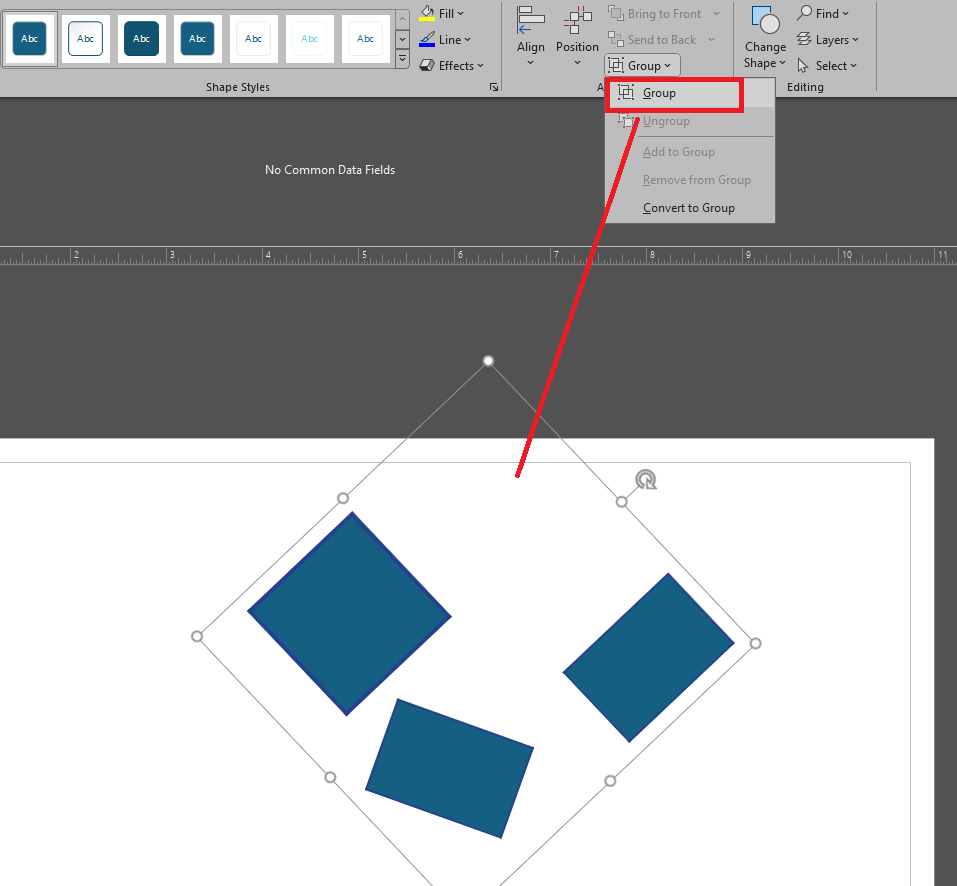Select Convert to Group menu item

pyautogui.click(x=690, y=208)
